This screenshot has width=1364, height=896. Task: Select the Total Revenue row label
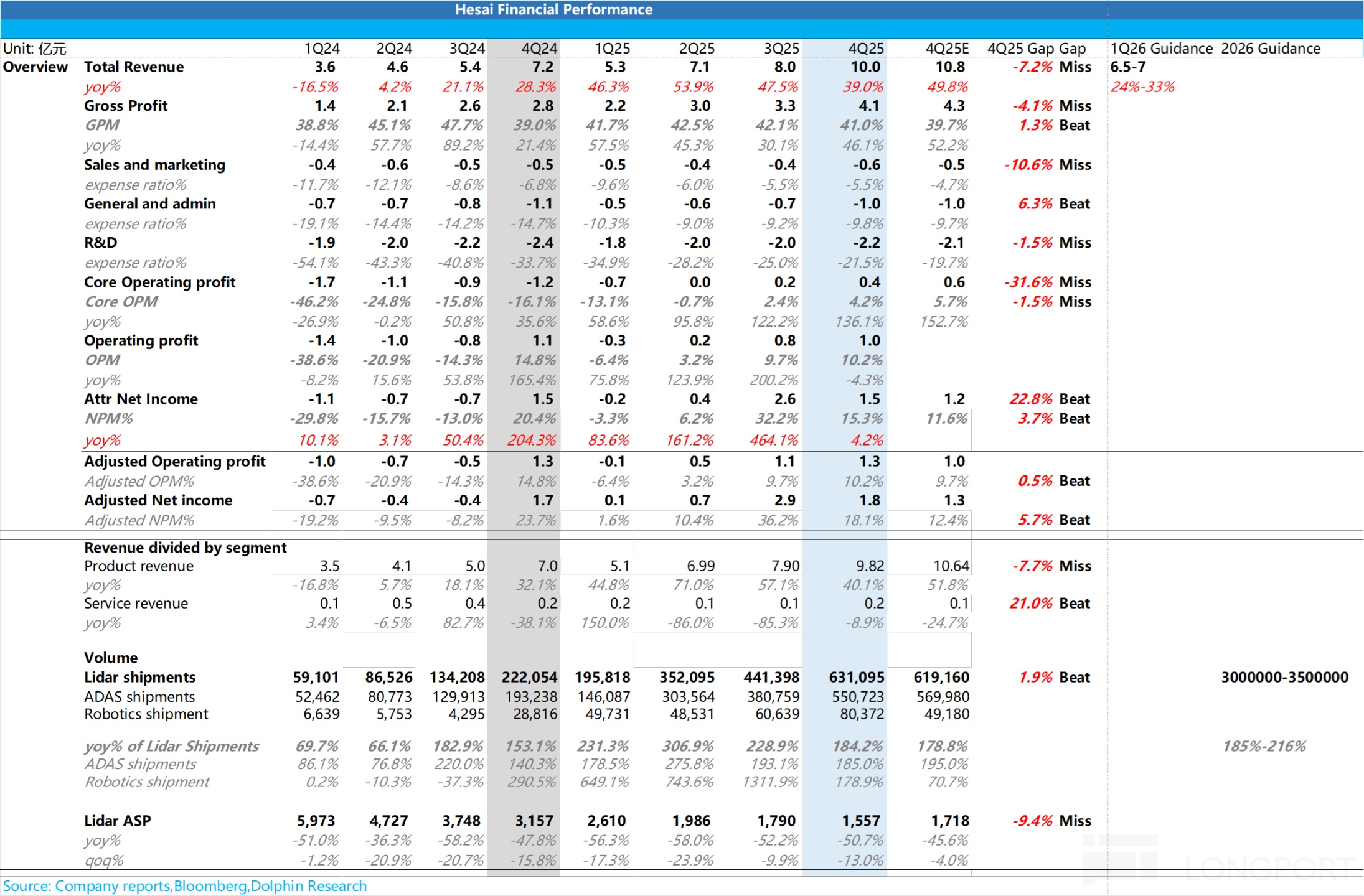134,67
